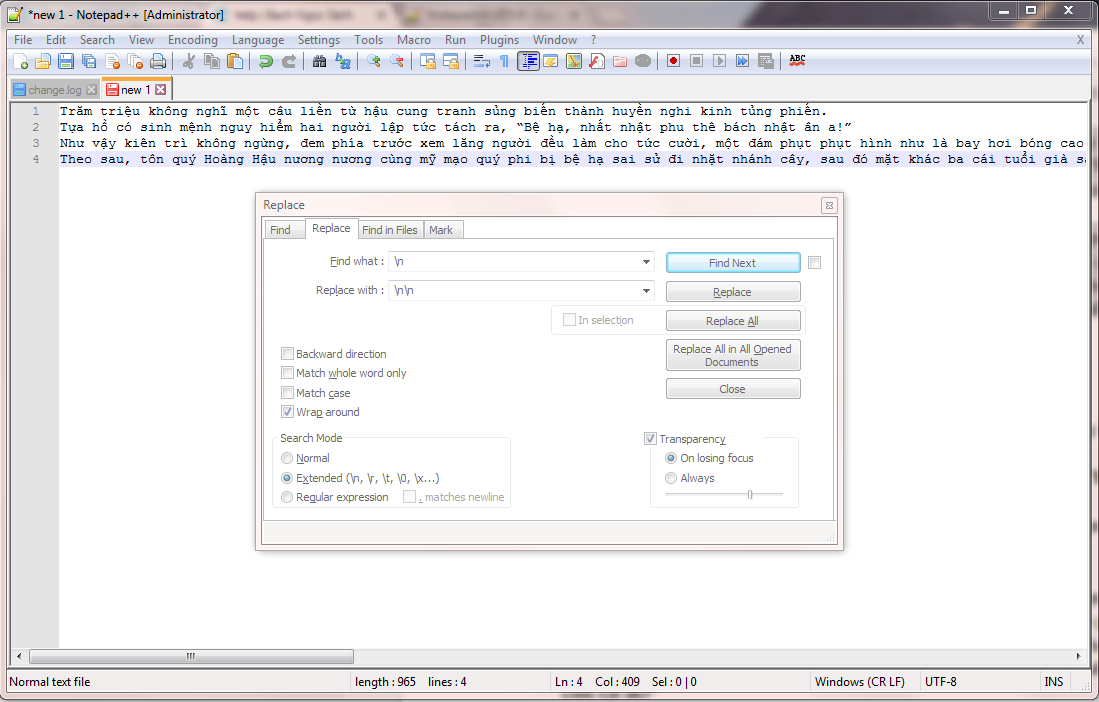The image size is (1099, 702).
Task: Click the Print toolbar icon
Action: (x=158, y=61)
